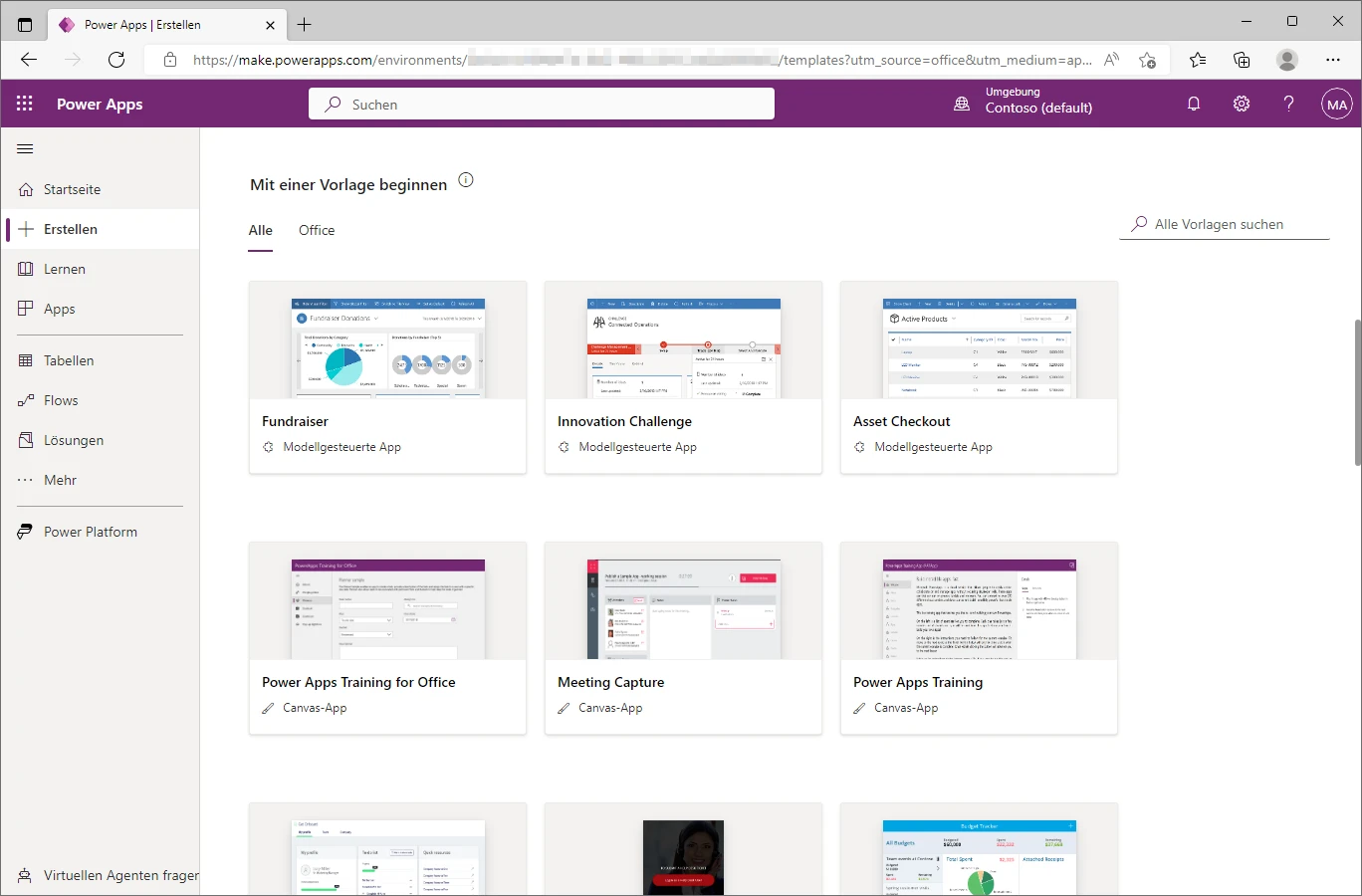Click the browser refresh icon
Screen dimensions: 1362x896
pos(116,60)
